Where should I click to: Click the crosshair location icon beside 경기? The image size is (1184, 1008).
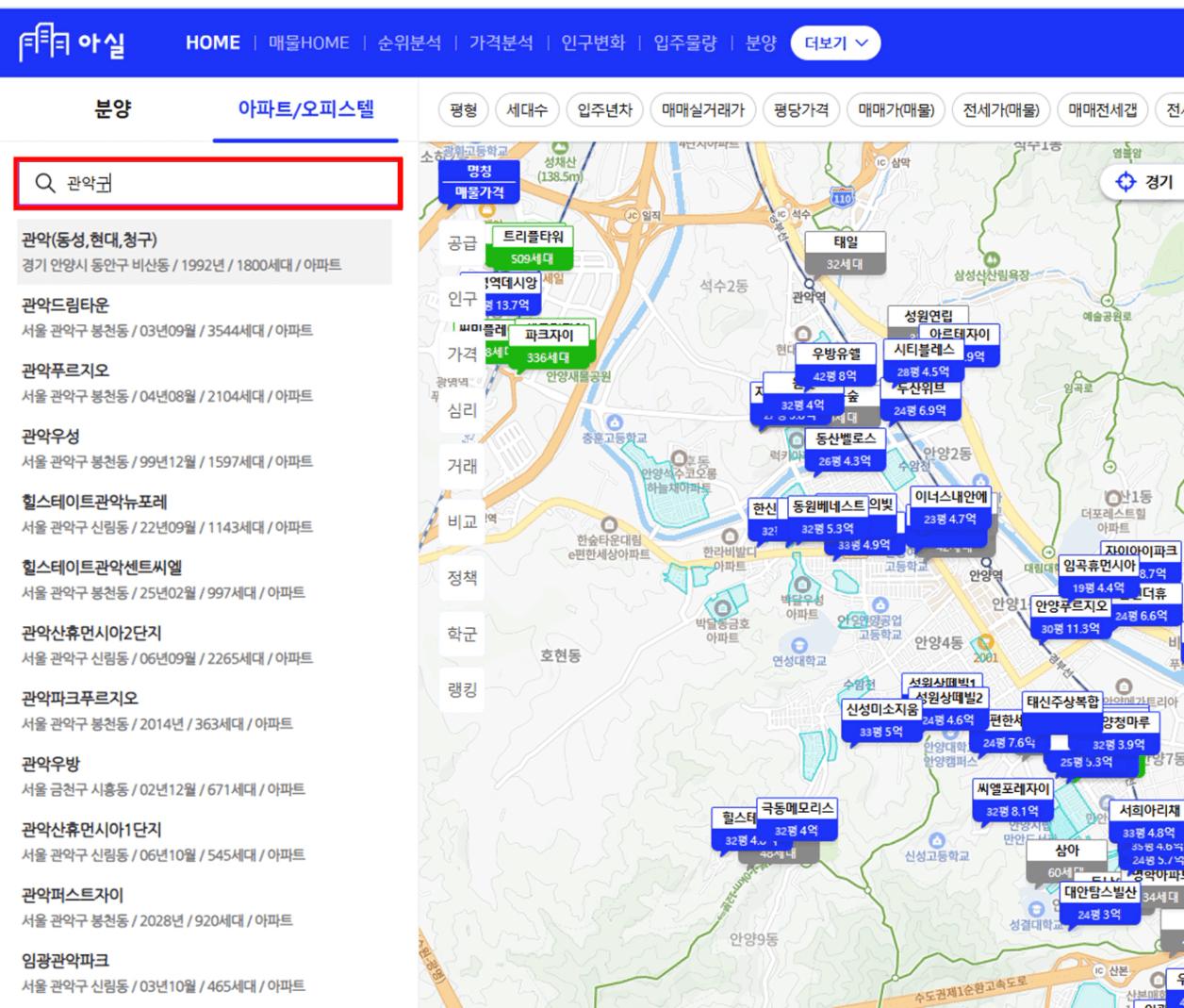point(1125,182)
